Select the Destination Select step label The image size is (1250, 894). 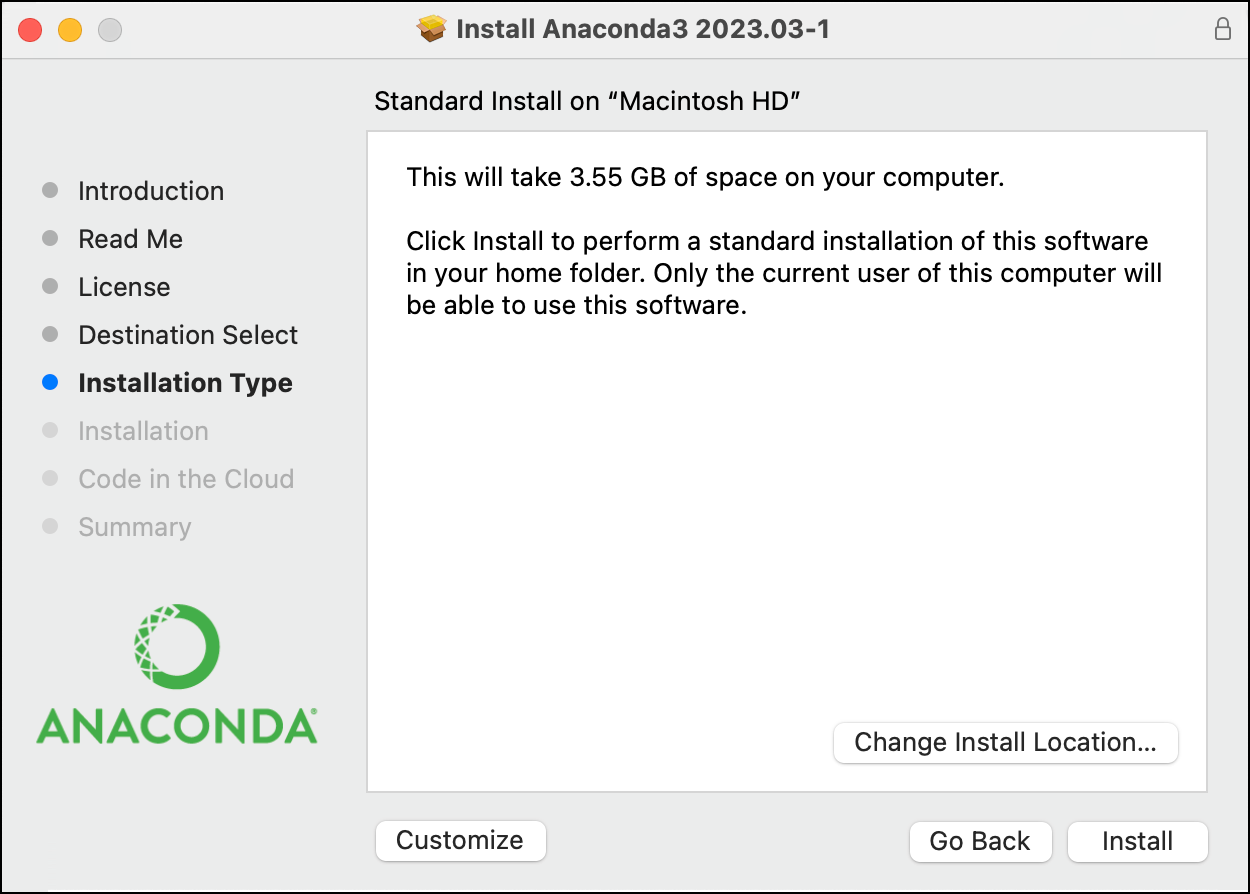[x=188, y=335]
